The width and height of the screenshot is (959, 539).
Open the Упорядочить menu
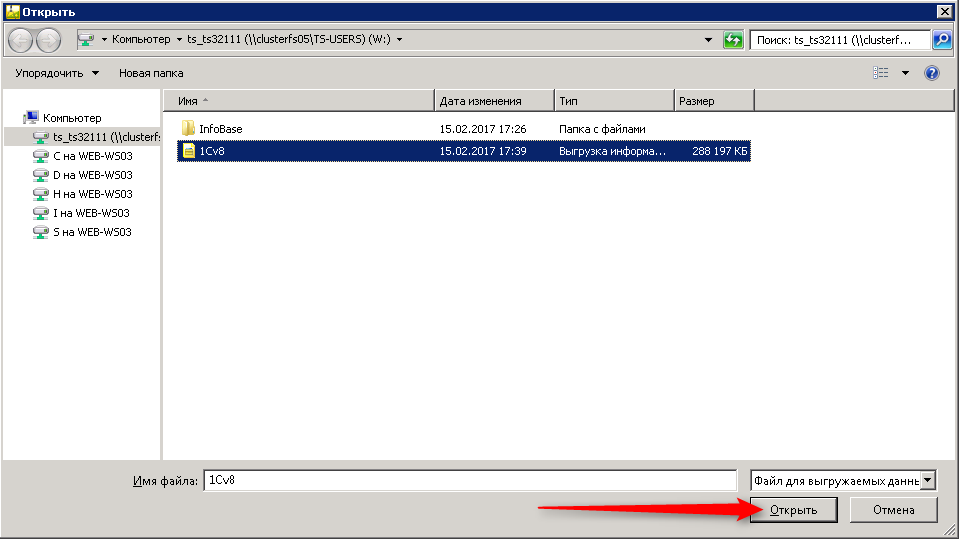click(x=57, y=73)
